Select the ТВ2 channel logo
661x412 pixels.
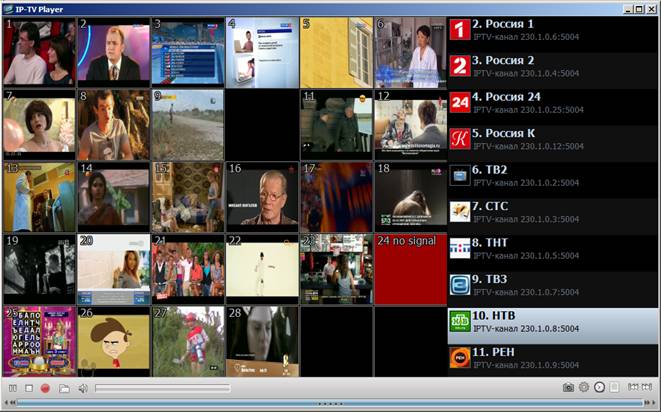[459, 175]
